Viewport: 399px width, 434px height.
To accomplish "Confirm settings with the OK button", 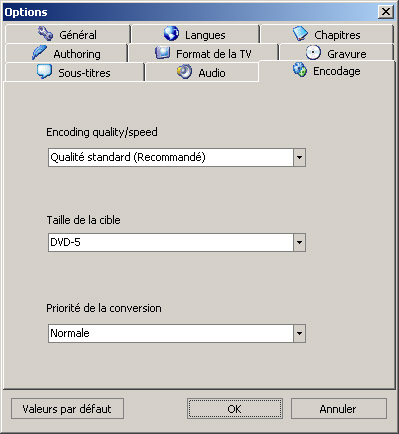I will tap(235, 409).
